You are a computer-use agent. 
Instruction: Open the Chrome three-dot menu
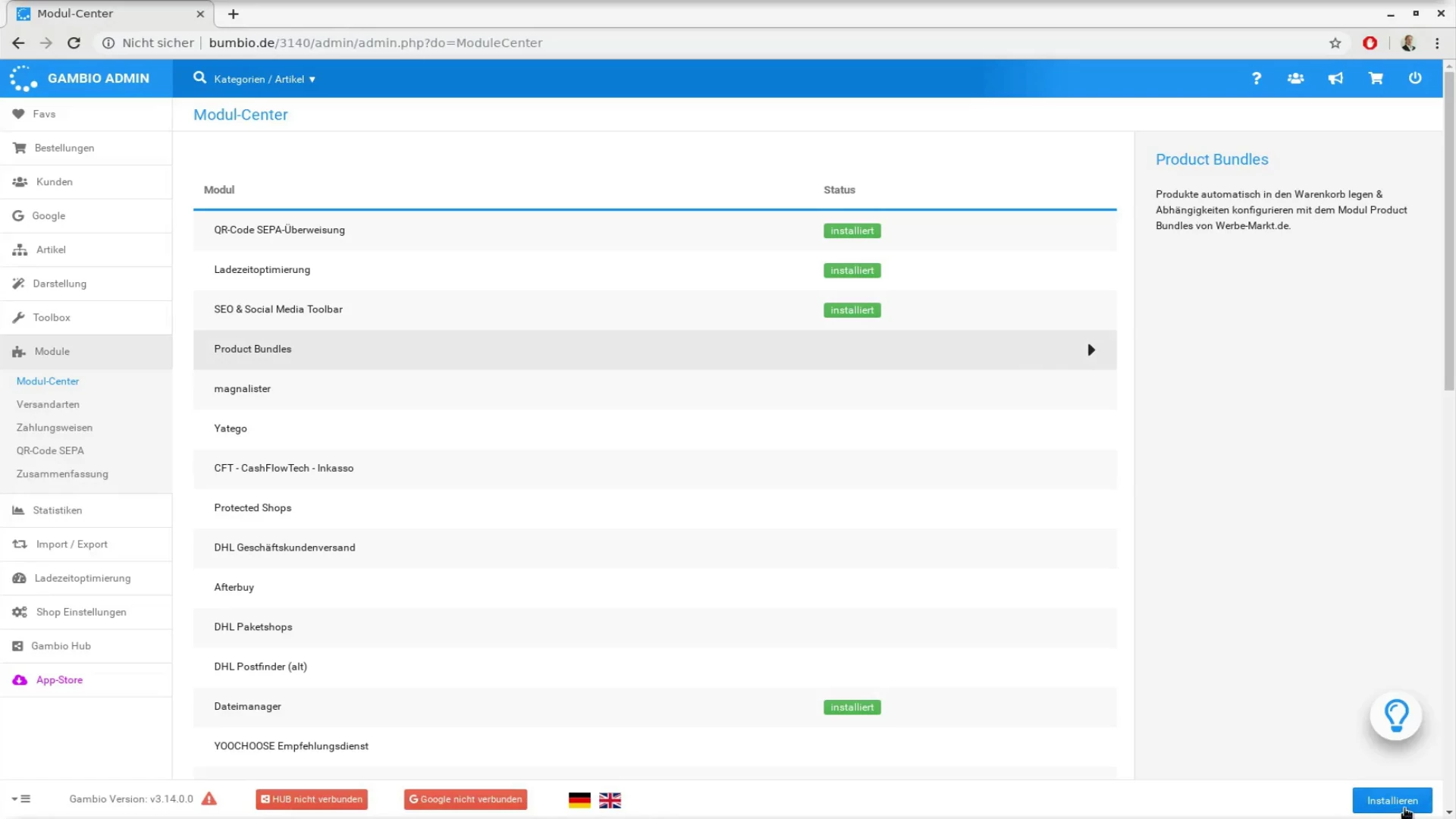tap(1437, 43)
